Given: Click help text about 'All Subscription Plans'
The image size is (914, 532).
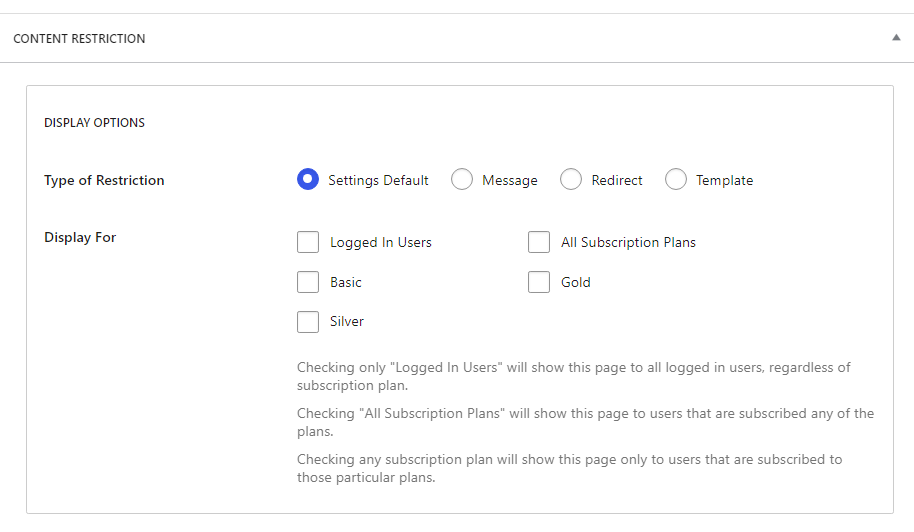Looking at the screenshot, I should tap(585, 422).
